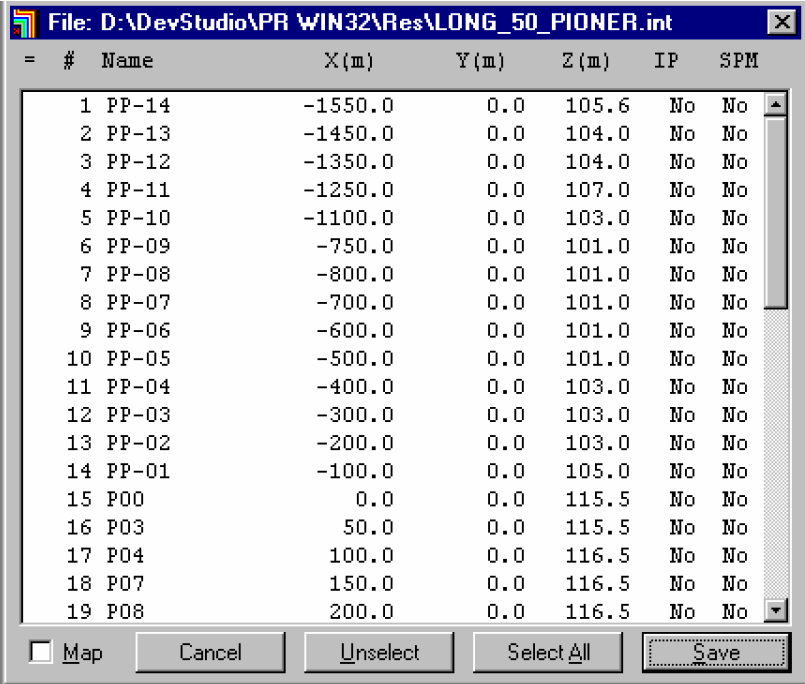Close the LONG_50_PIONER.int file dialog
This screenshot has height=684, width=805.
[x=781, y=22]
